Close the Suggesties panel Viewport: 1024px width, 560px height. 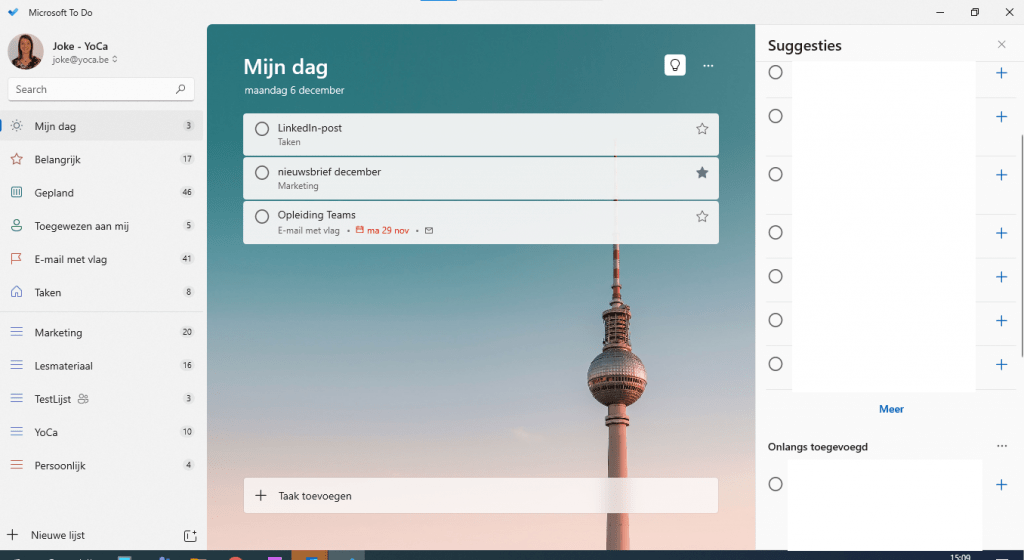tap(1002, 44)
